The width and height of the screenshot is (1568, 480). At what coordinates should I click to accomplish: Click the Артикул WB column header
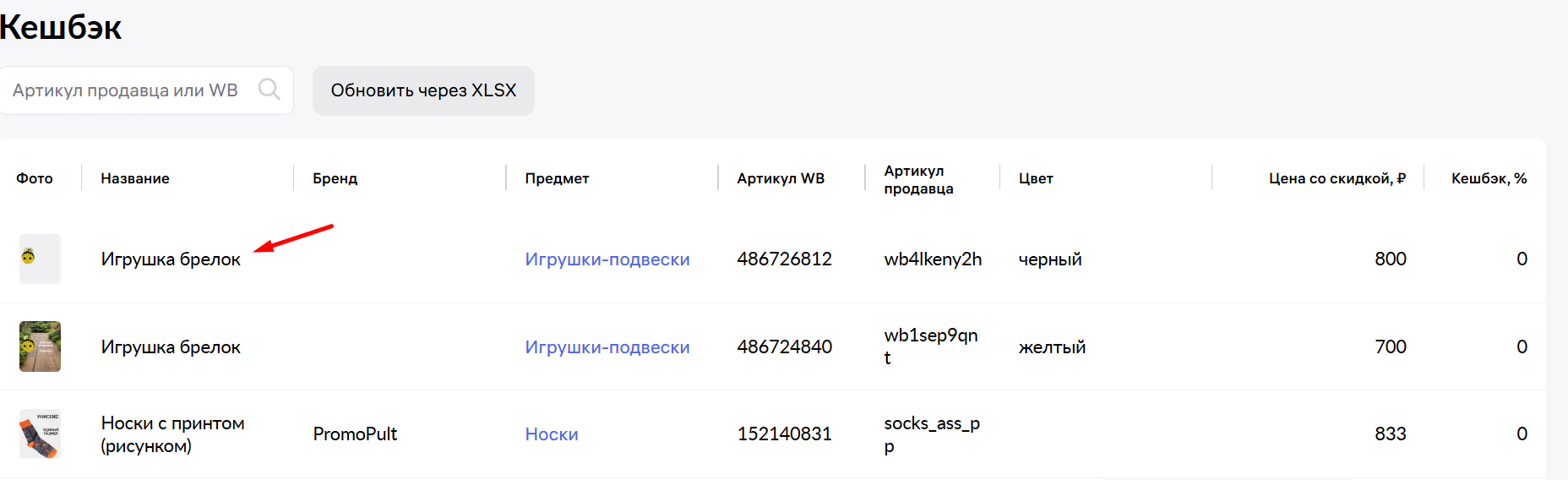[781, 178]
